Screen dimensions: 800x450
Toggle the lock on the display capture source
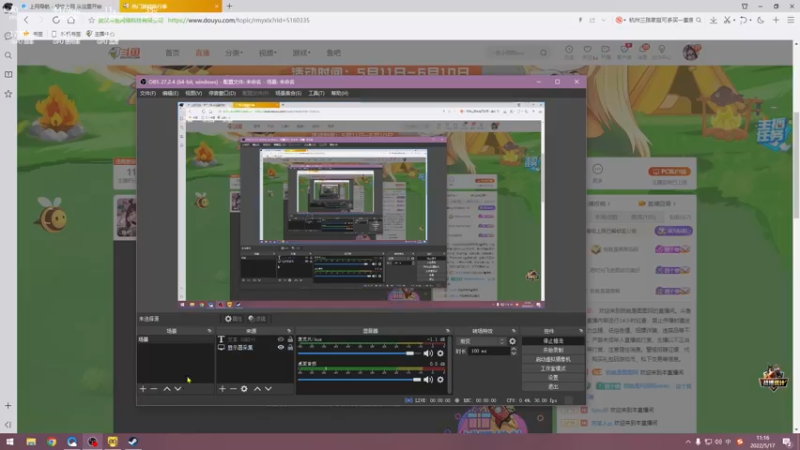click(x=290, y=347)
